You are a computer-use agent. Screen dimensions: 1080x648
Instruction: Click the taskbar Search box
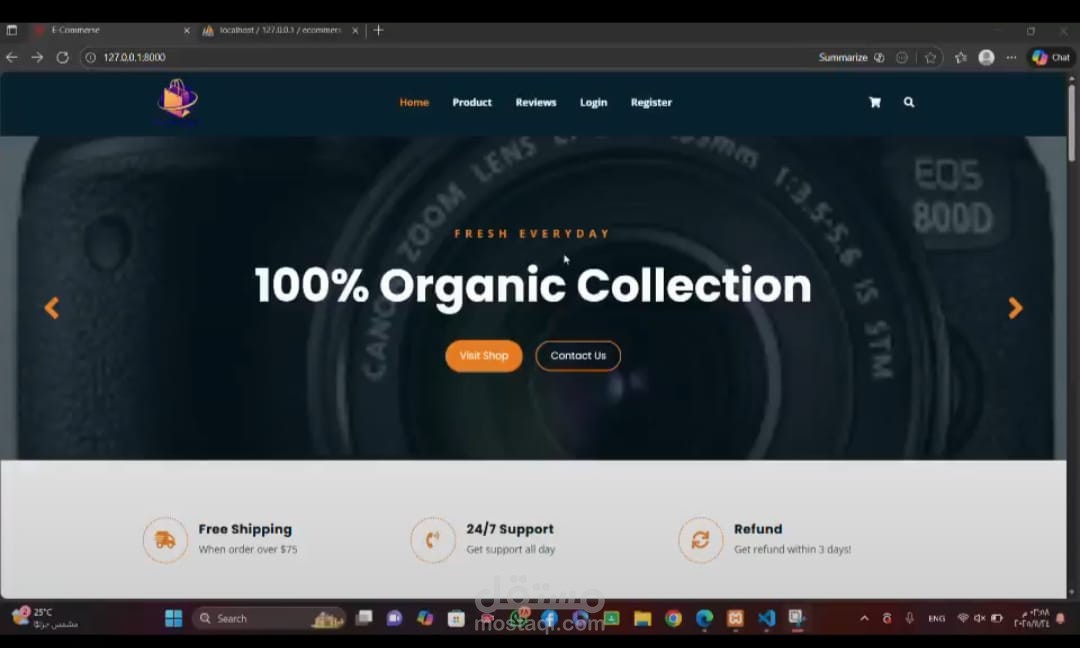coord(269,618)
